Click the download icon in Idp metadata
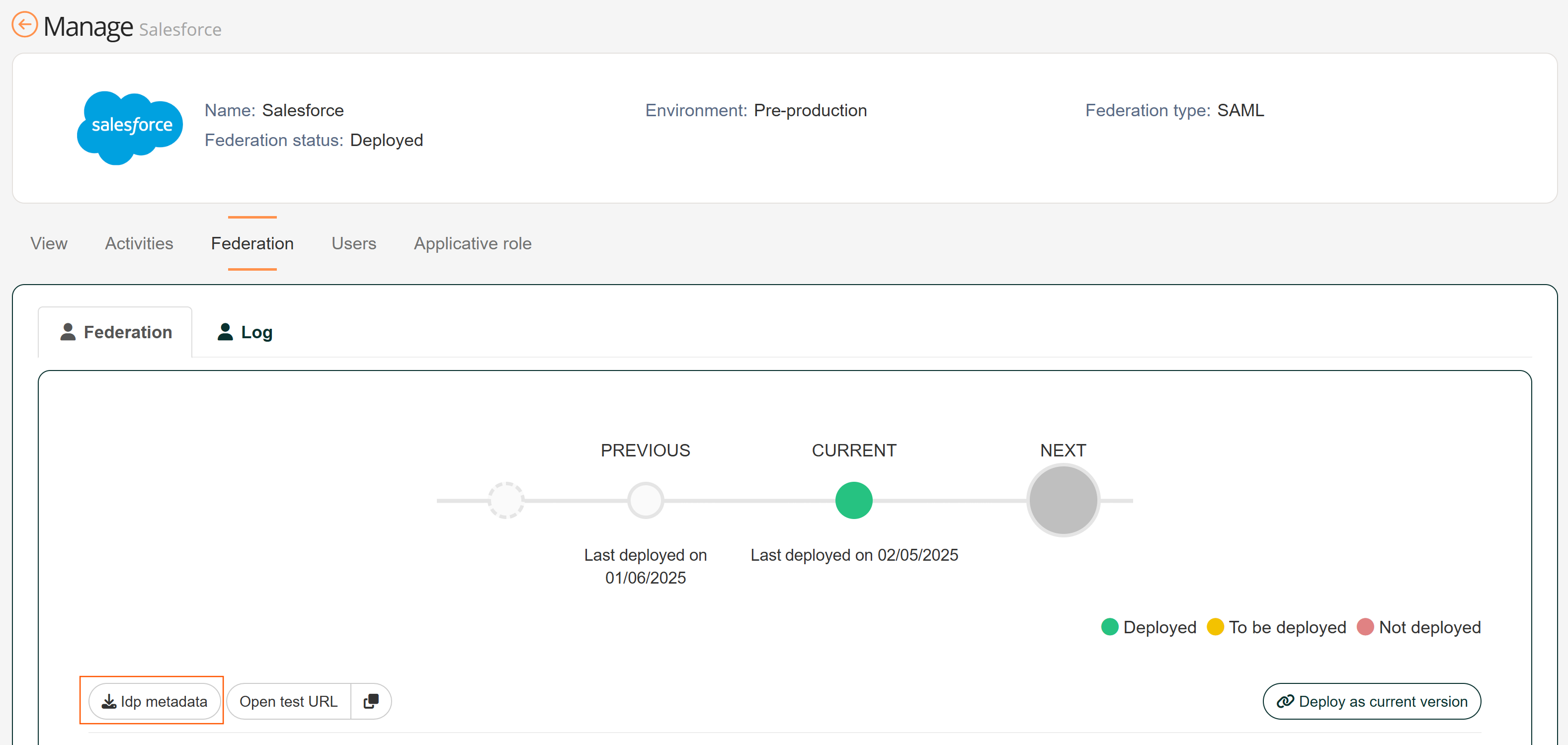1568x745 pixels. (109, 701)
